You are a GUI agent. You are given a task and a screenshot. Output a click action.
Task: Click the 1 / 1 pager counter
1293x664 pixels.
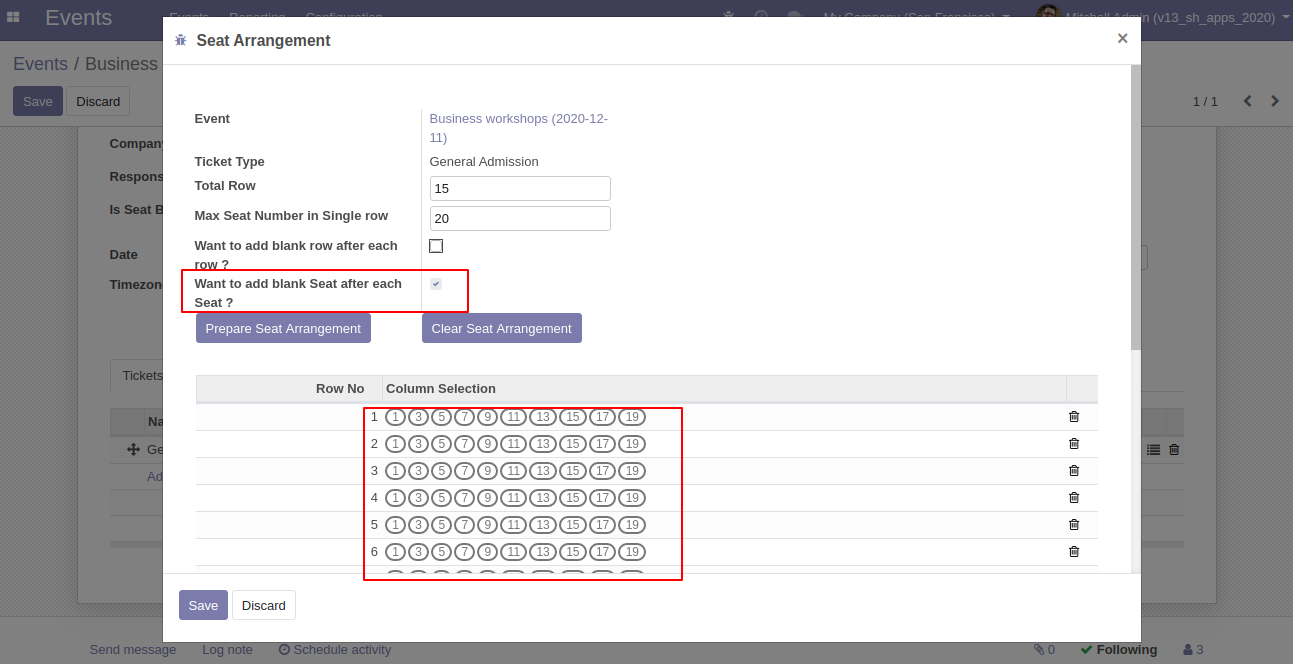tap(1205, 101)
